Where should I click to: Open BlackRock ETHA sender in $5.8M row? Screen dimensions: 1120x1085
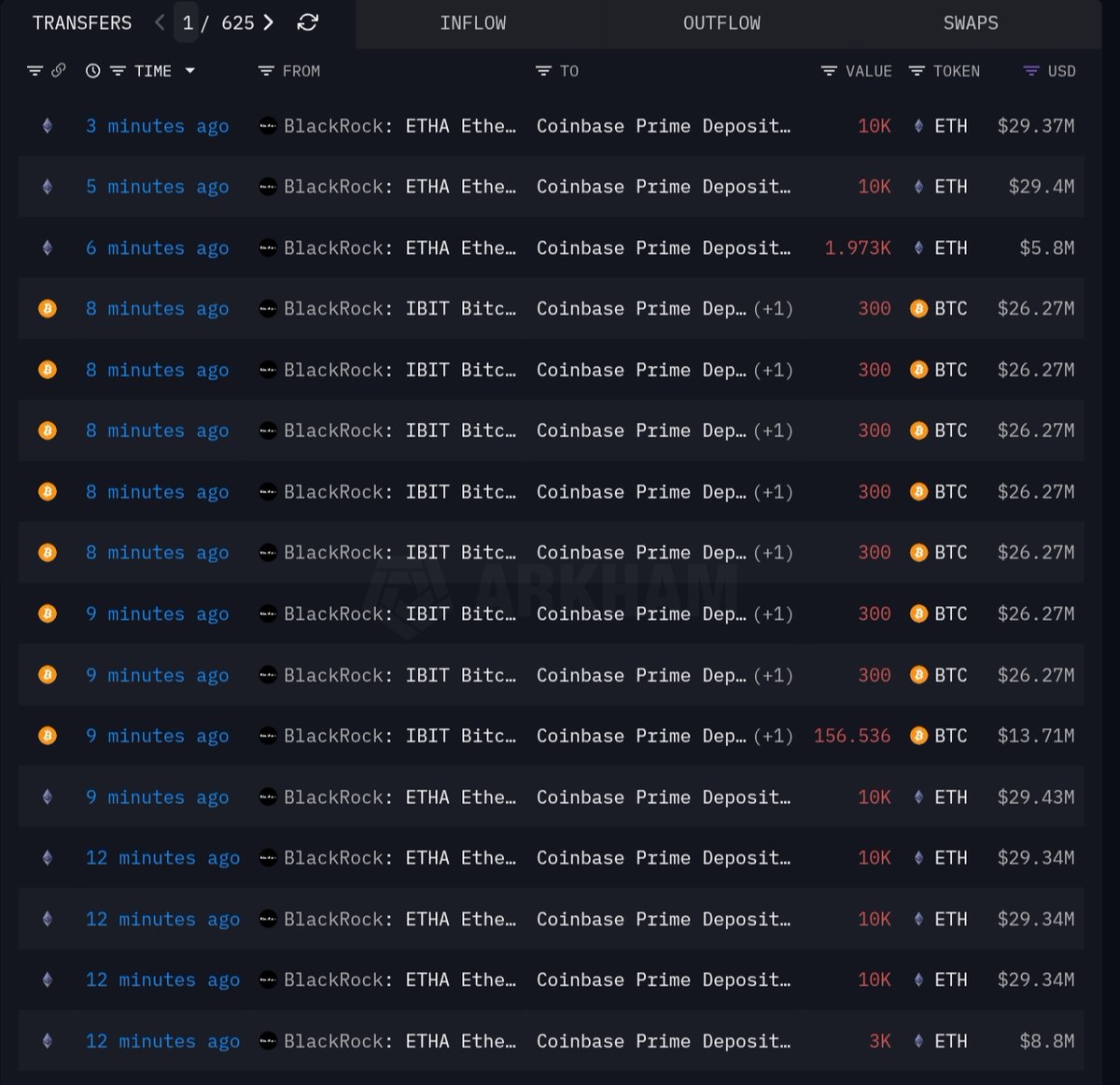click(399, 247)
